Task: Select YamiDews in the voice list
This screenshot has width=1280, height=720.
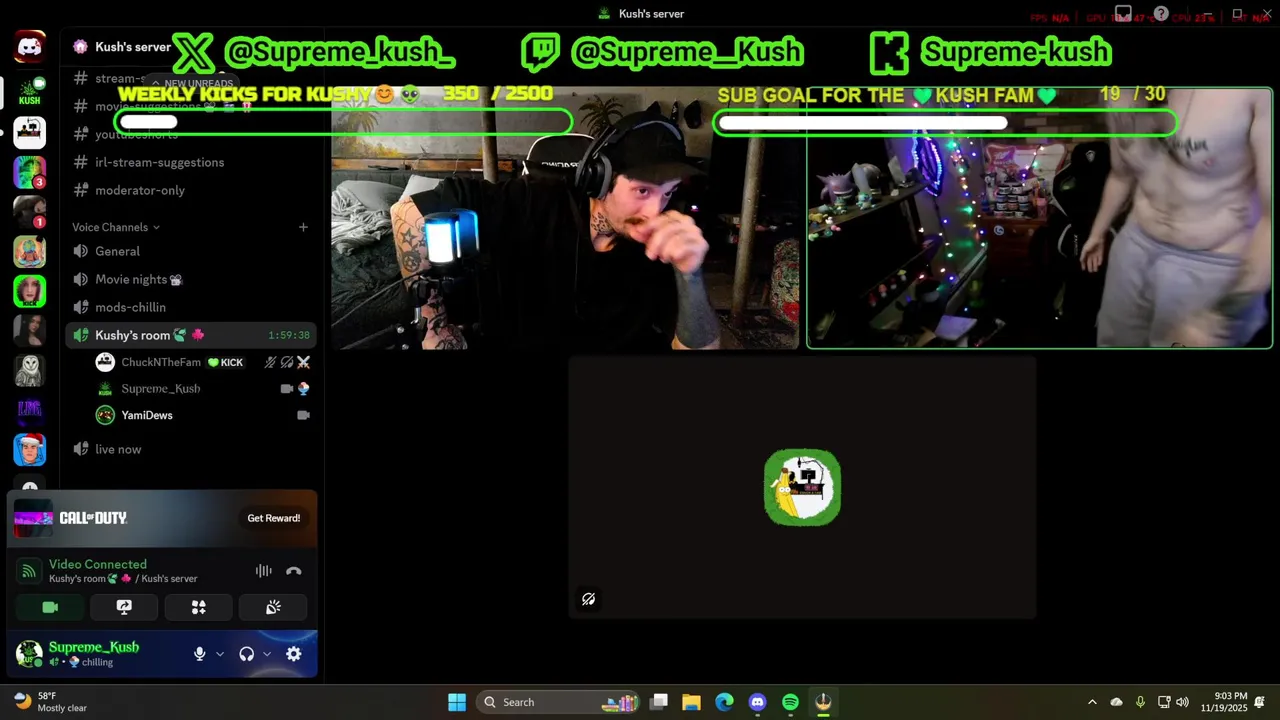Action: coord(147,415)
